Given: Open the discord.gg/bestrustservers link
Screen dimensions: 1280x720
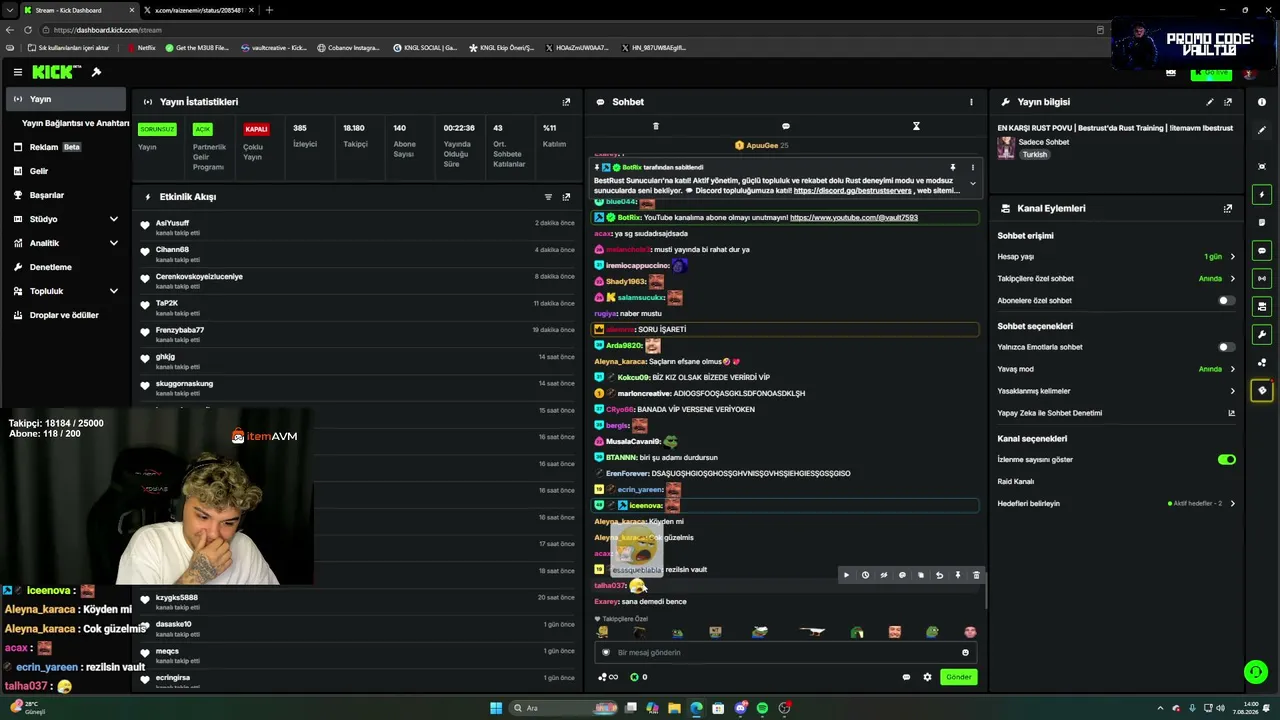Looking at the screenshot, I should click(x=853, y=191).
